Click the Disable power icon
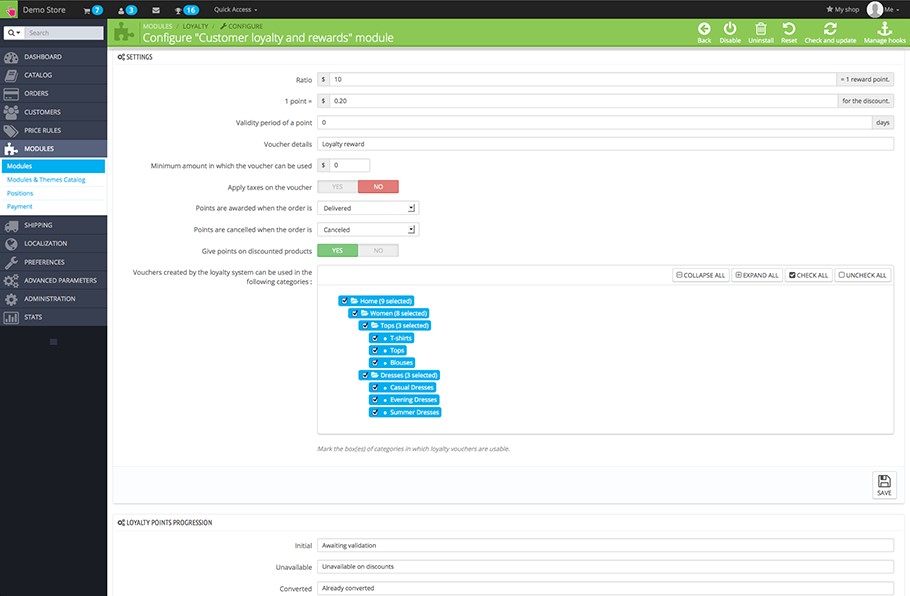The height and width of the screenshot is (596, 910). coord(730,28)
